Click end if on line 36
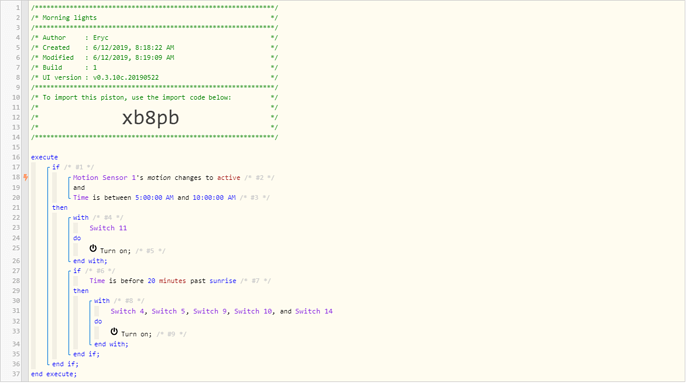Screen dimensions: 690x384 point(66,364)
